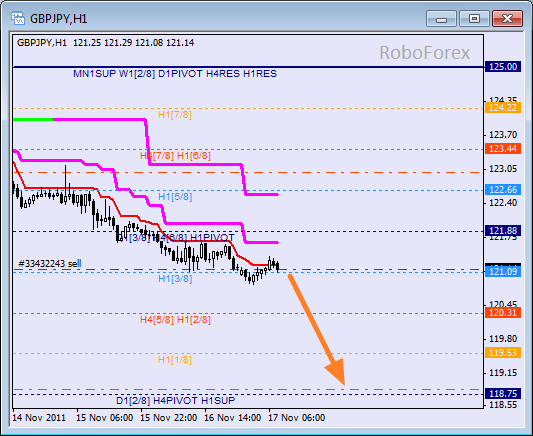Click the 14 Nov 2011 time label
This screenshot has height=436, width=533.
point(39,418)
